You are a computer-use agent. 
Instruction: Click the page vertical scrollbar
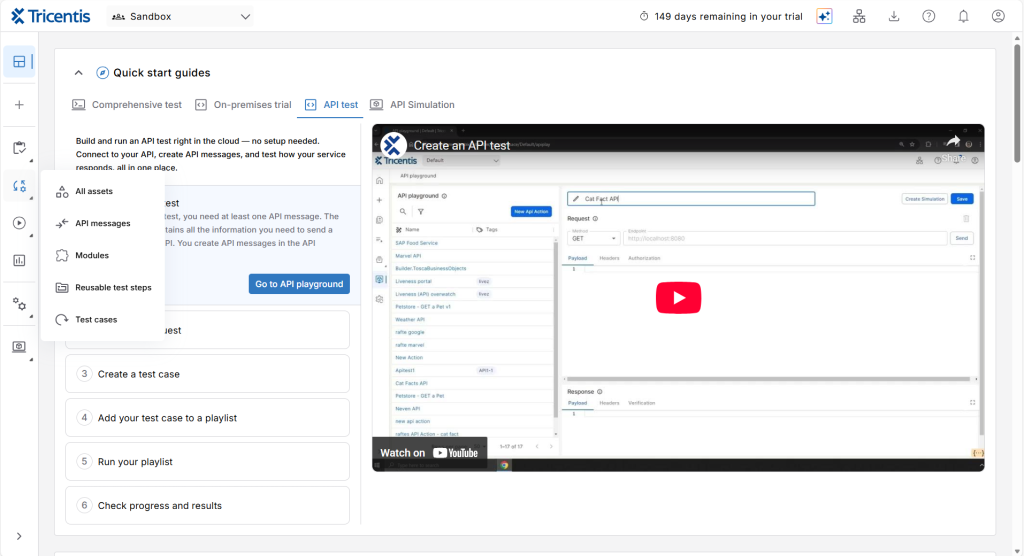click(x=1017, y=101)
